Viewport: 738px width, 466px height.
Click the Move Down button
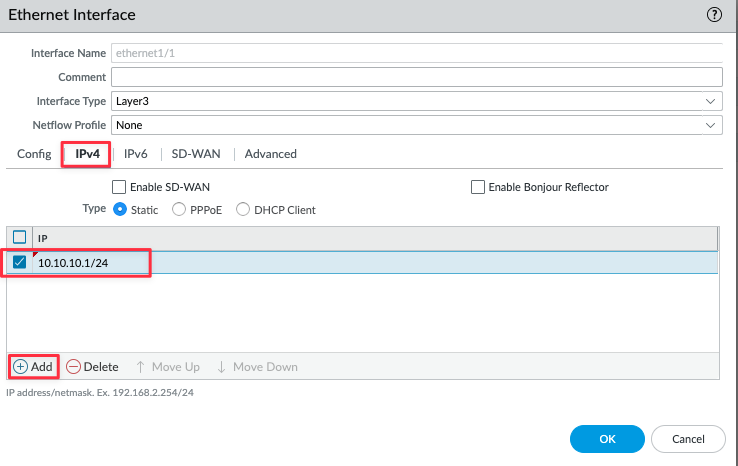pos(257,367)
